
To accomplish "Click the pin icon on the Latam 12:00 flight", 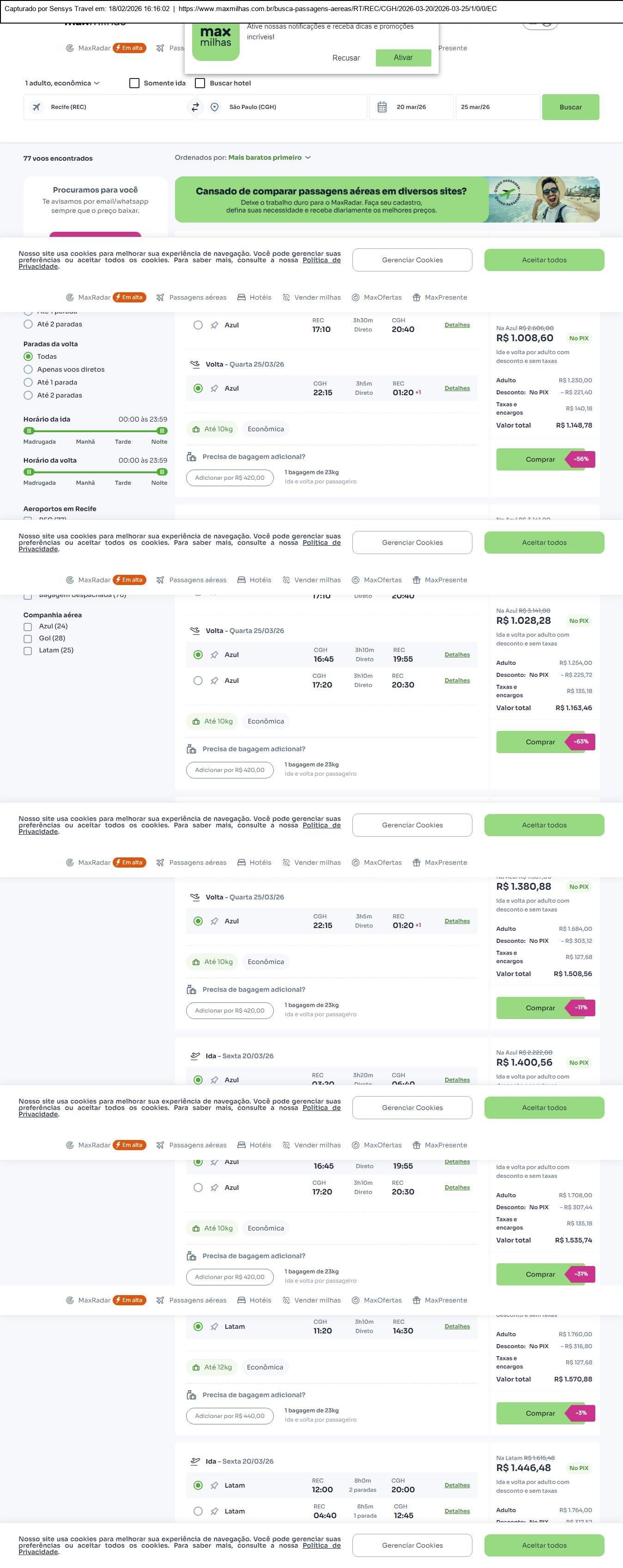I will click(214, 1485).
